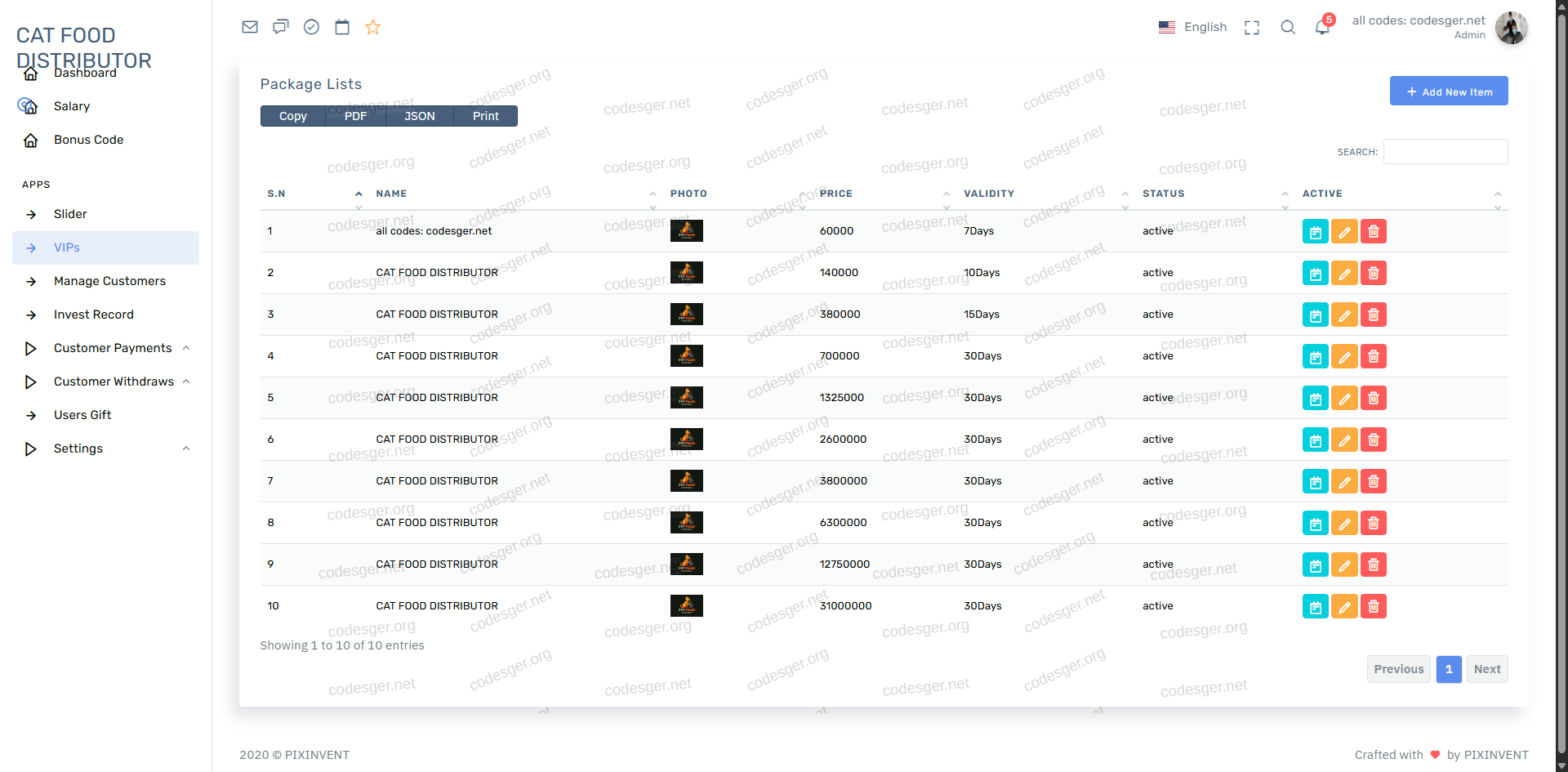Open the mail icon in top toolbar
This screenshot has width=1568, height=772.
[x=250, y=27]
